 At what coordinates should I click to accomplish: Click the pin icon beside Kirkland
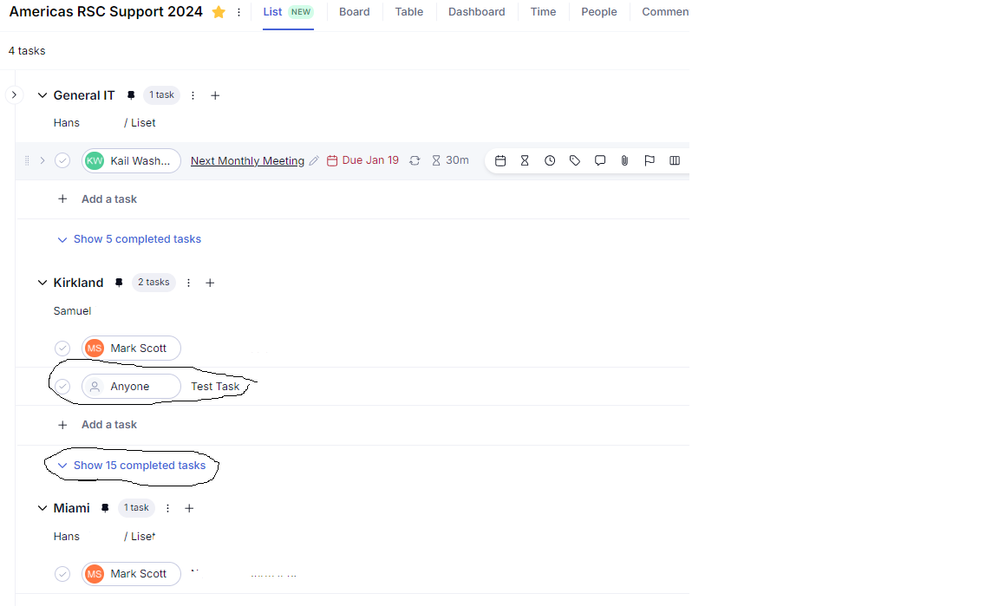(x=119, y=282)
